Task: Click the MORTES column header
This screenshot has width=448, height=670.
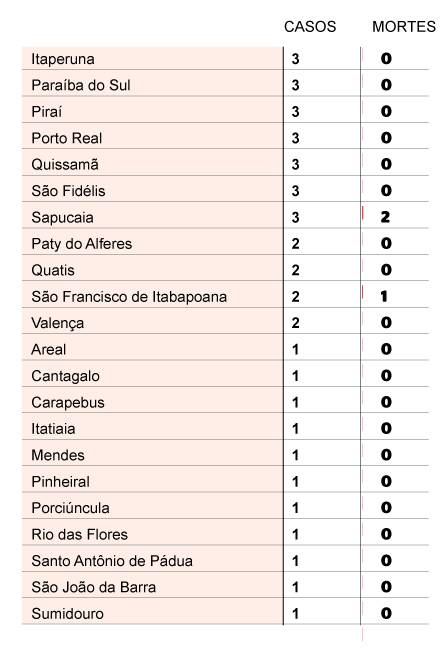Action: (404, 26)
